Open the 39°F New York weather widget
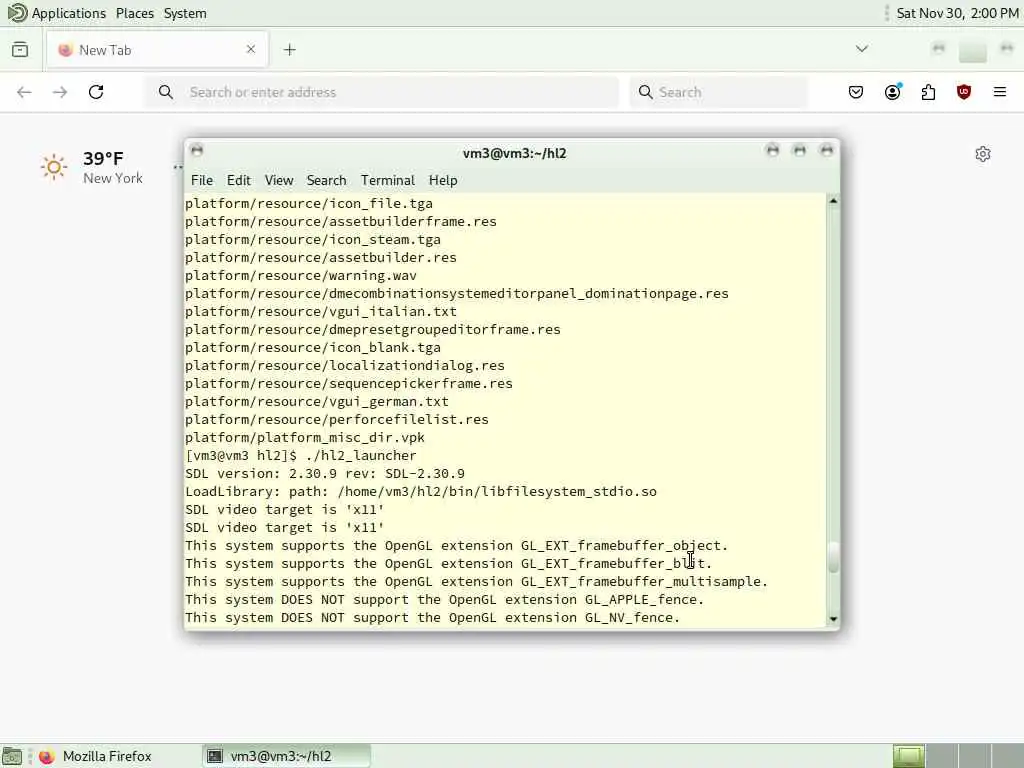This screenshot has width=1024, height=768. pyautogui.click(x=92, y=167)
